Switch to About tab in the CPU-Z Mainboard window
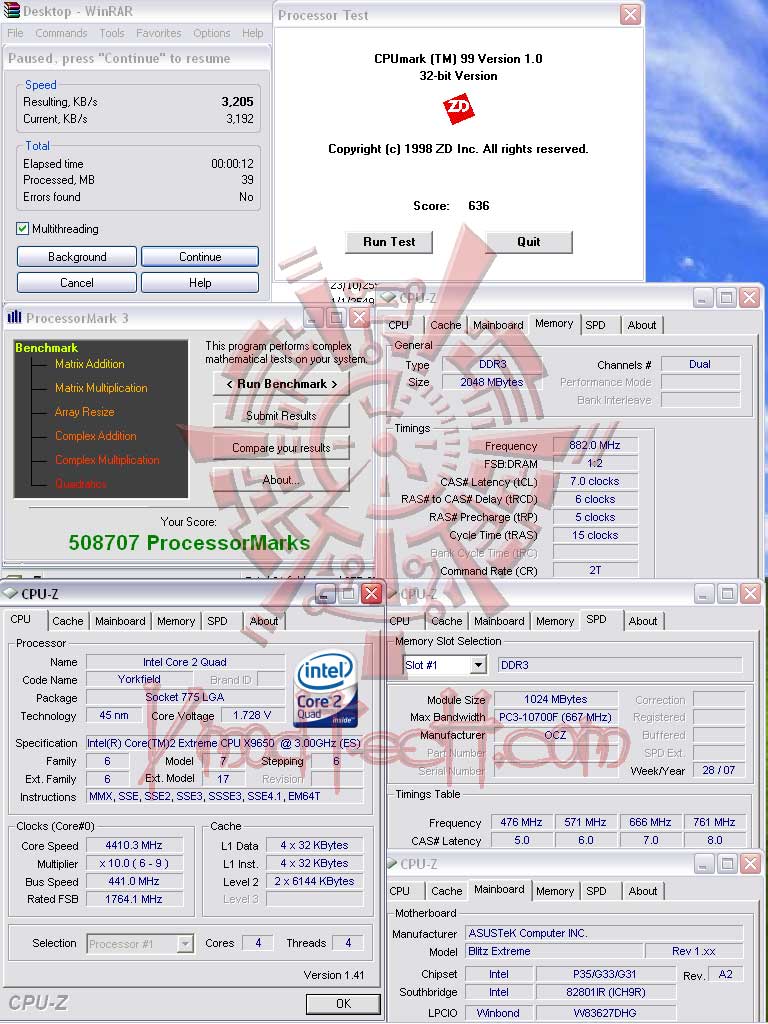The height and width of the screenshot is (1024, 768). point(643,891)
